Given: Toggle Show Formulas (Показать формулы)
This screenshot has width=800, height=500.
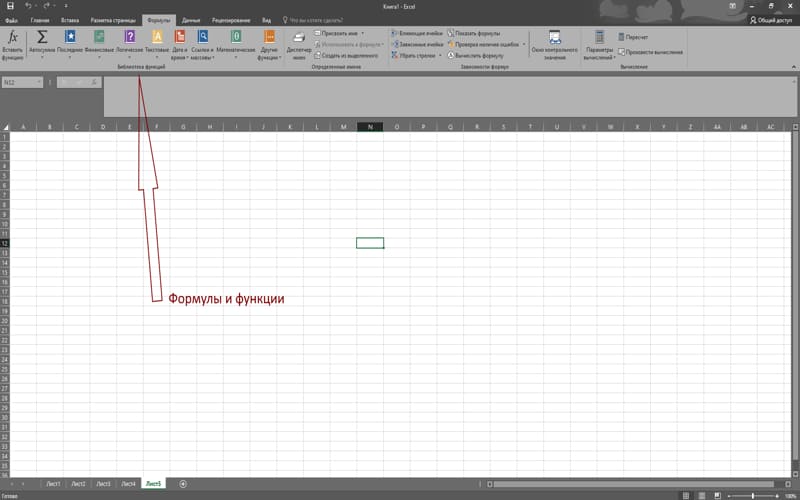Looking at the screenshot, I should click(474, 33).
